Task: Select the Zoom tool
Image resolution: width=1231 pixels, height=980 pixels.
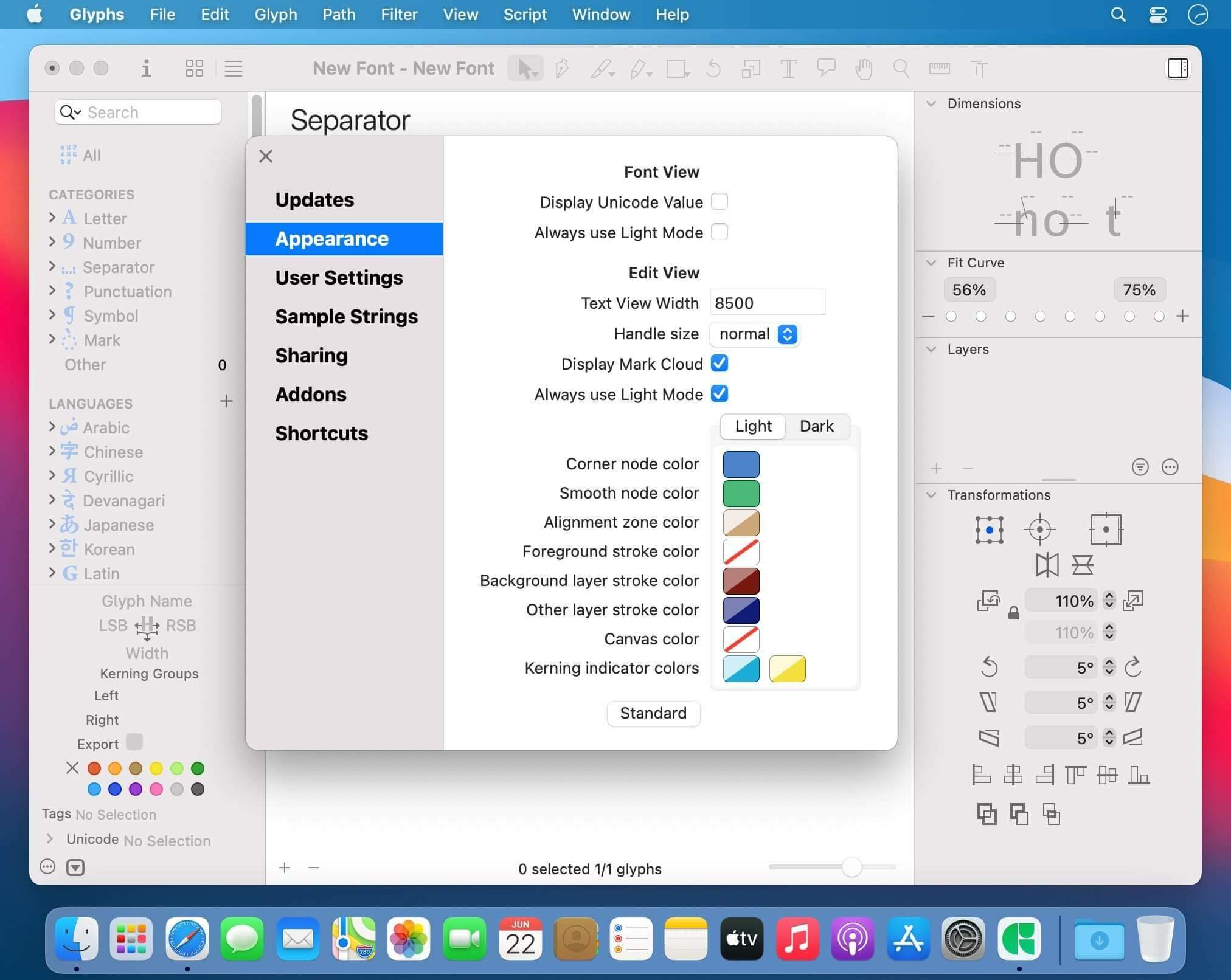Action: (x=901, y=69)
